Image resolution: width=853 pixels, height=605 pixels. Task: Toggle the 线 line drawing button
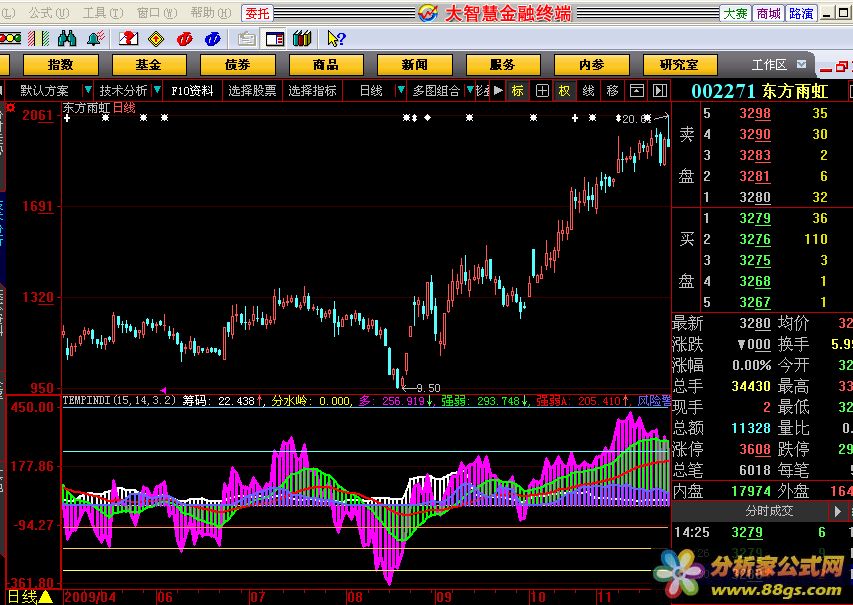pyautogui.click(x=589, y=90)
